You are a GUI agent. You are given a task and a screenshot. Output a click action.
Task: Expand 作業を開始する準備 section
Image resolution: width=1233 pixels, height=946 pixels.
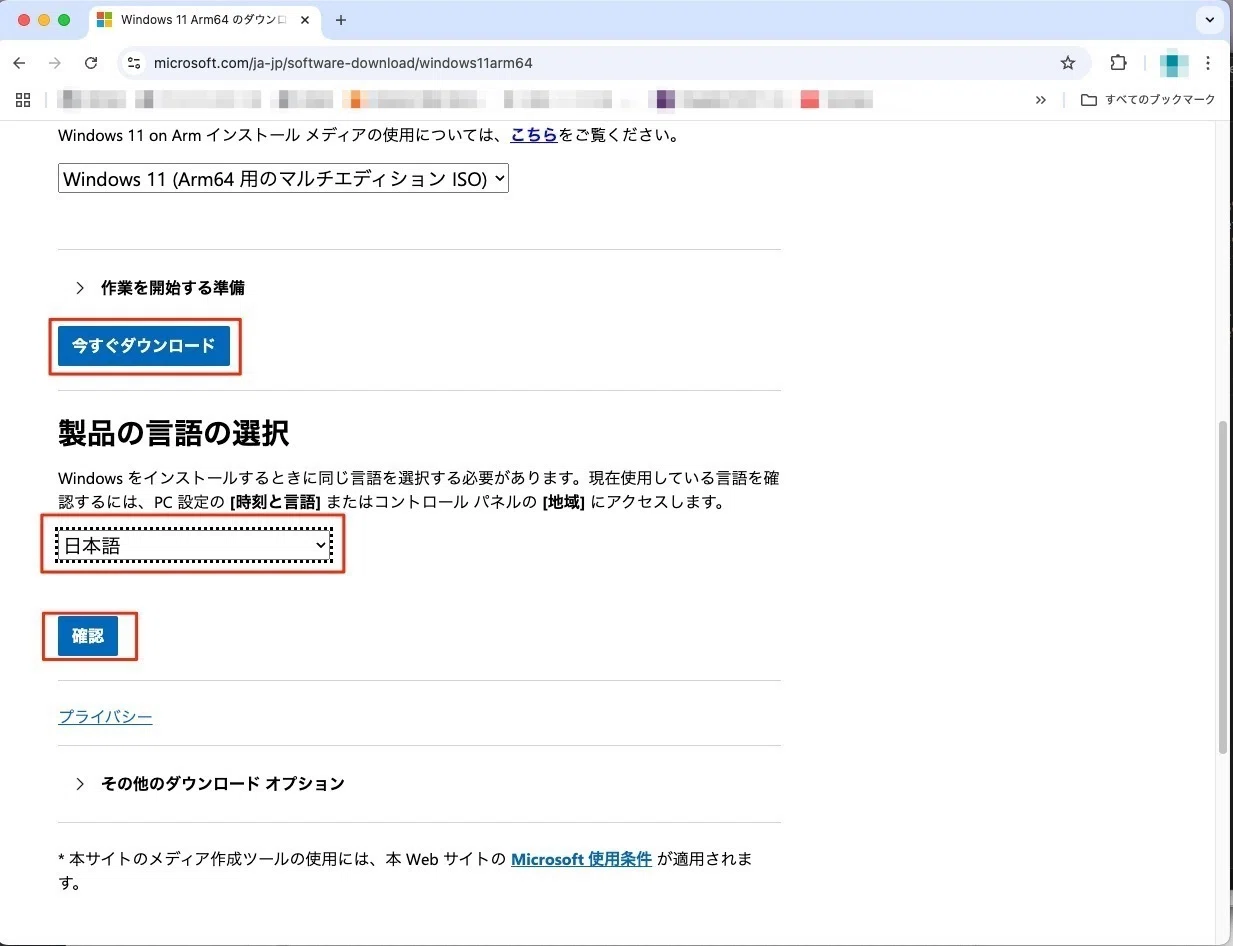click(160, 288)
